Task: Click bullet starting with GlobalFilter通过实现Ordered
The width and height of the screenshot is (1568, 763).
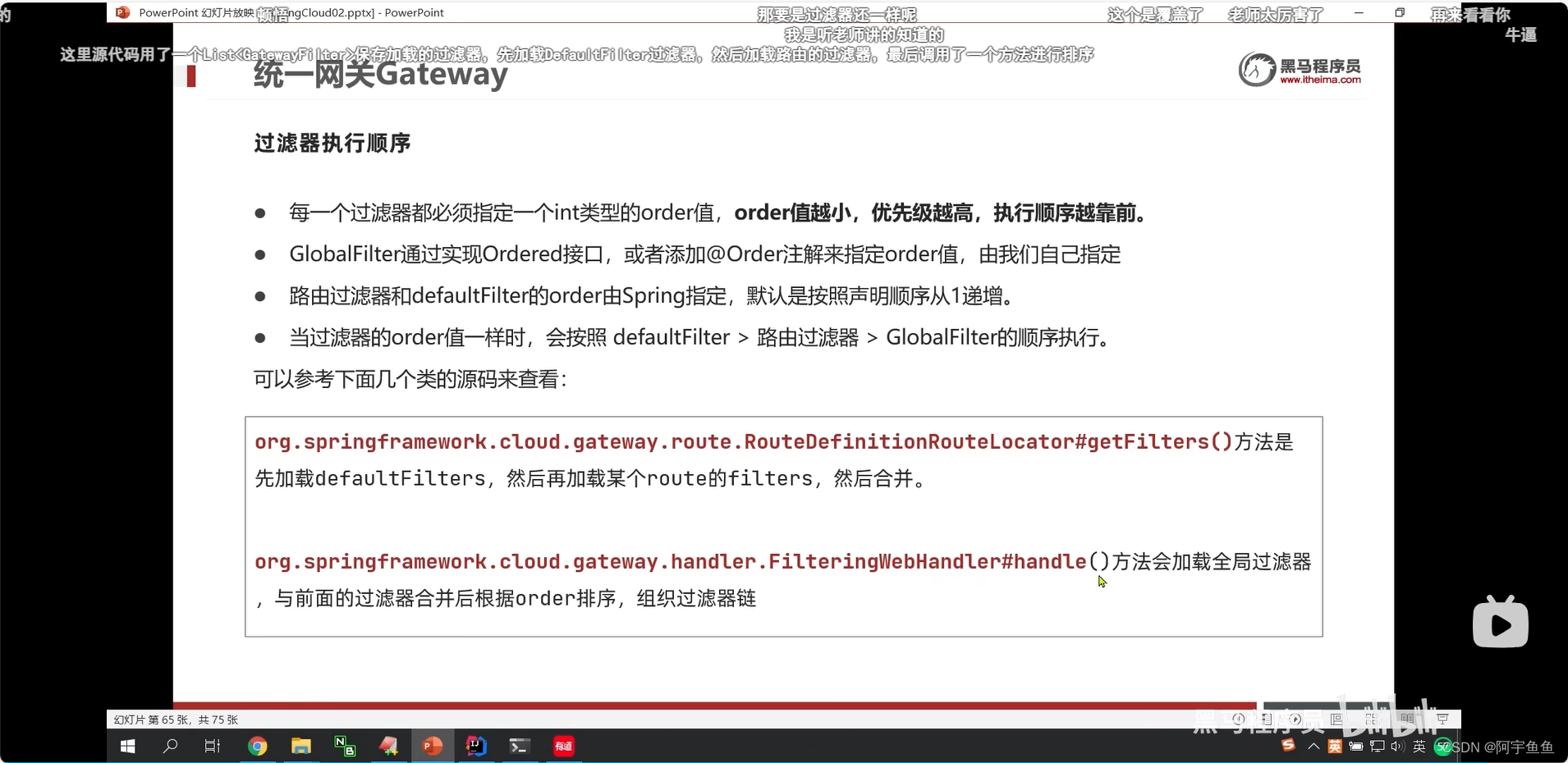Action: tap(705, 254)
